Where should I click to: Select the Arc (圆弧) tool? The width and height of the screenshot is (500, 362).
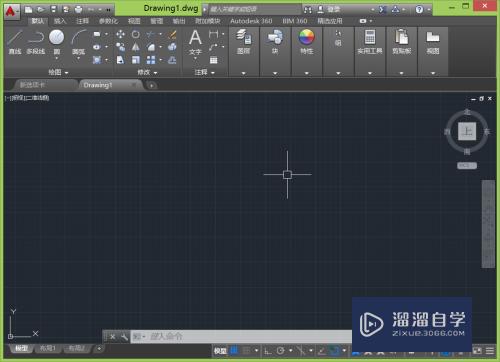79,42
